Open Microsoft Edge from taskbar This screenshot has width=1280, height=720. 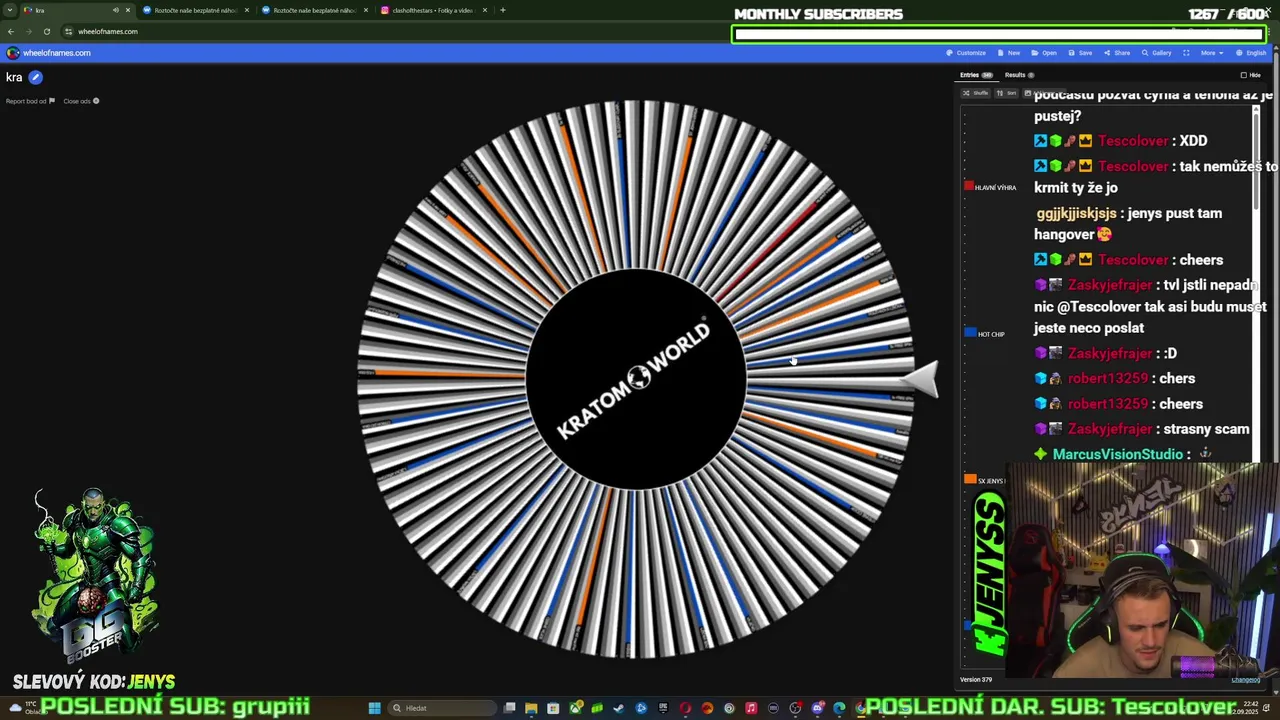pyautogui.click(x=839, y=708)
